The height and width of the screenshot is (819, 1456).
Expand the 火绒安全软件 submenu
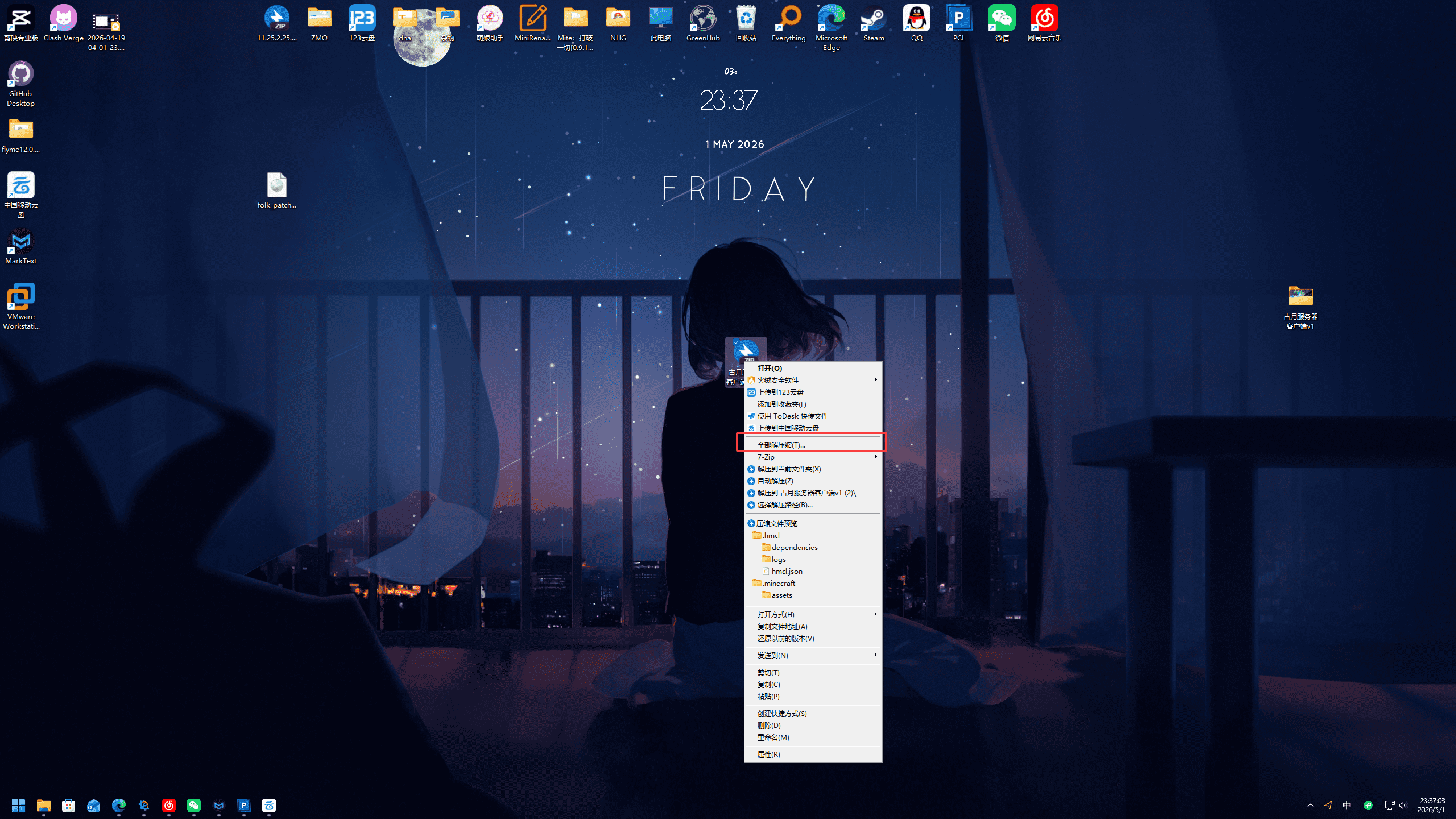point(813,380)
